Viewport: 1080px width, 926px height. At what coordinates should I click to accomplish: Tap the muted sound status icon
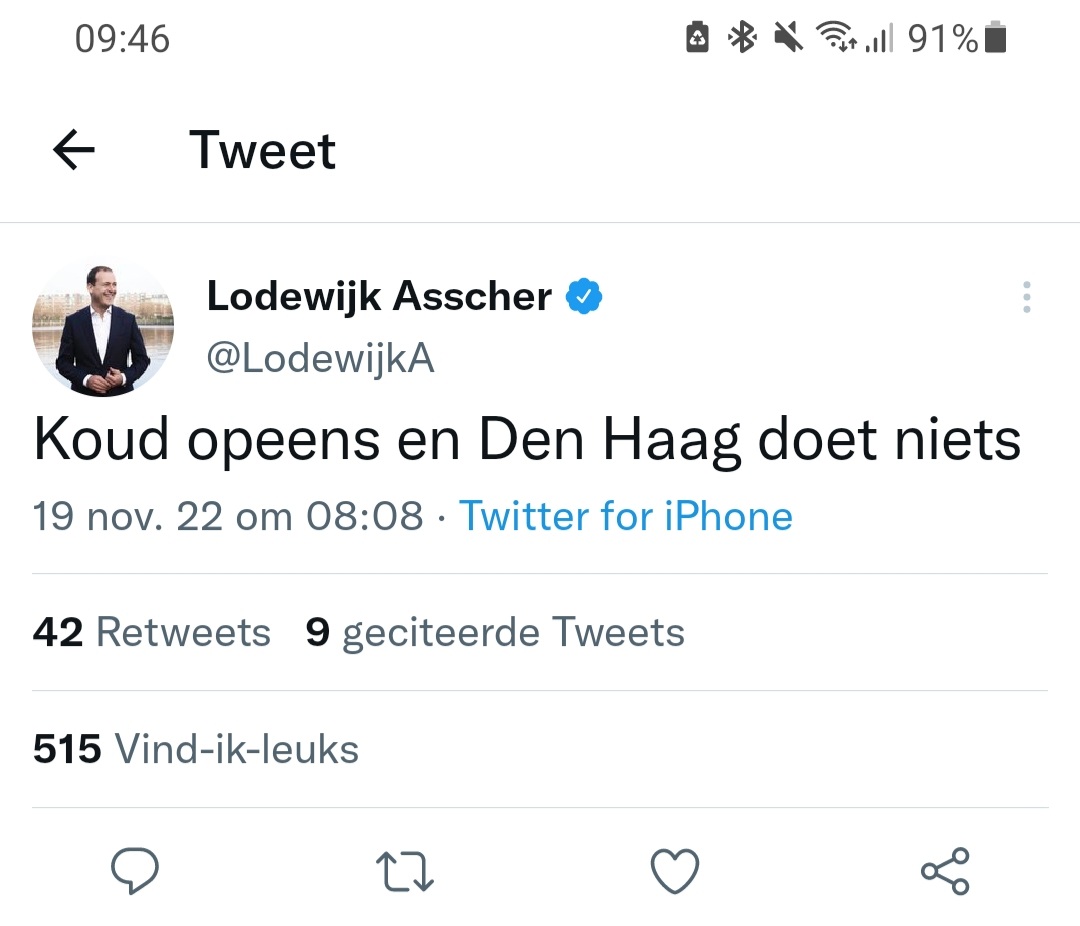pos(788,37)
